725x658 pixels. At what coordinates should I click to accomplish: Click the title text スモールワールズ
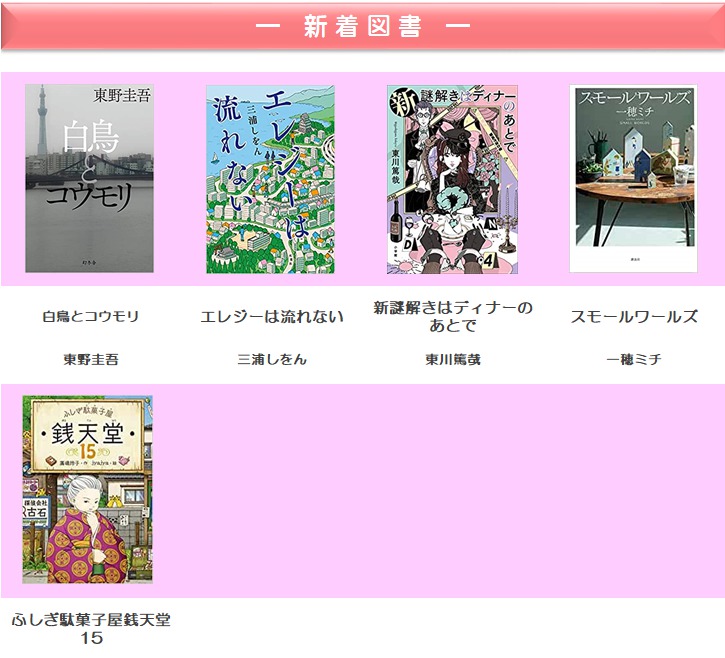point(634,317)
